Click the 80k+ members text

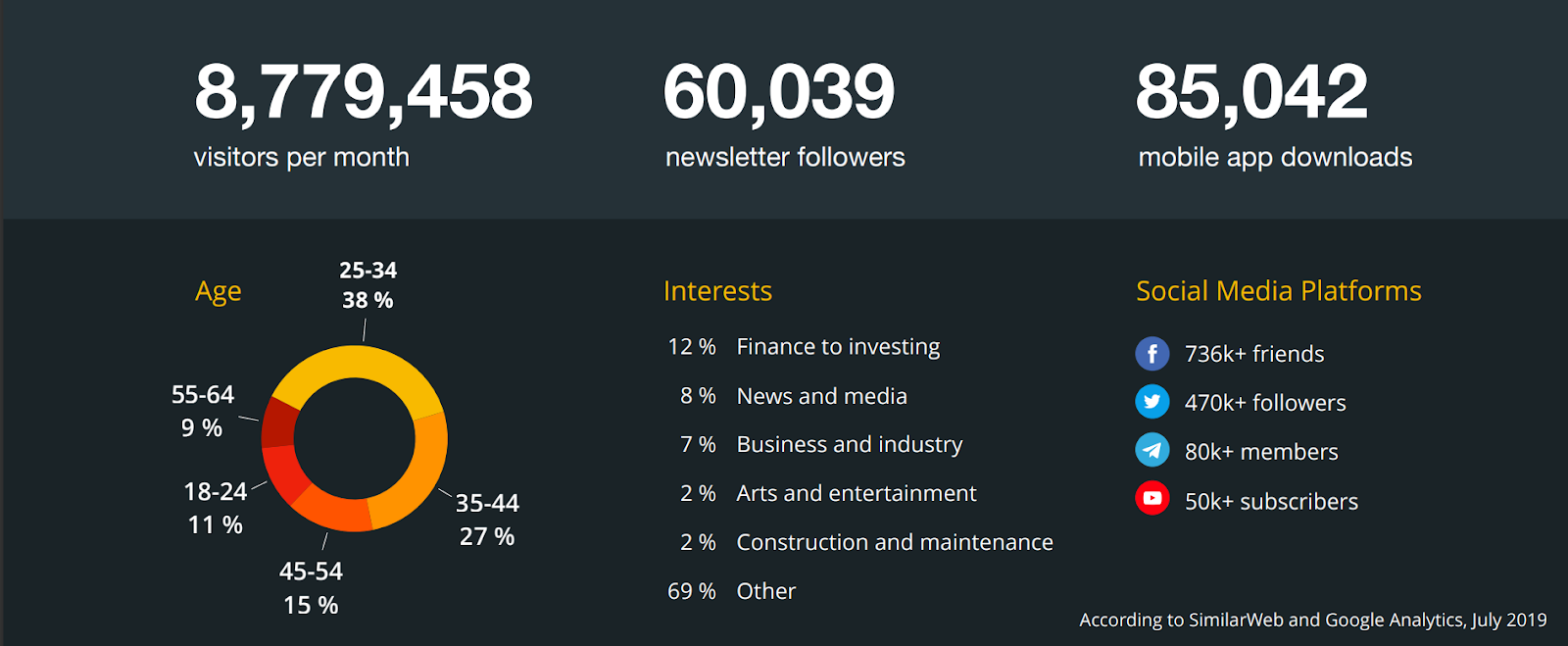coord(1261,452)
